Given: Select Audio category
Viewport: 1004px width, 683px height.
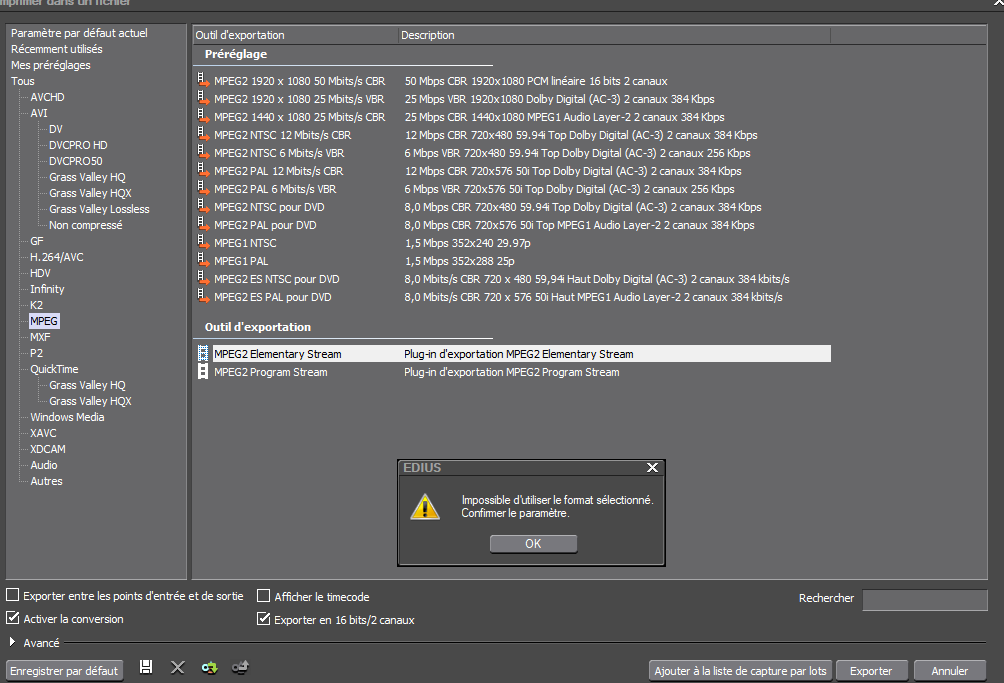Looking at the screenshot, I should pos(44,465).
